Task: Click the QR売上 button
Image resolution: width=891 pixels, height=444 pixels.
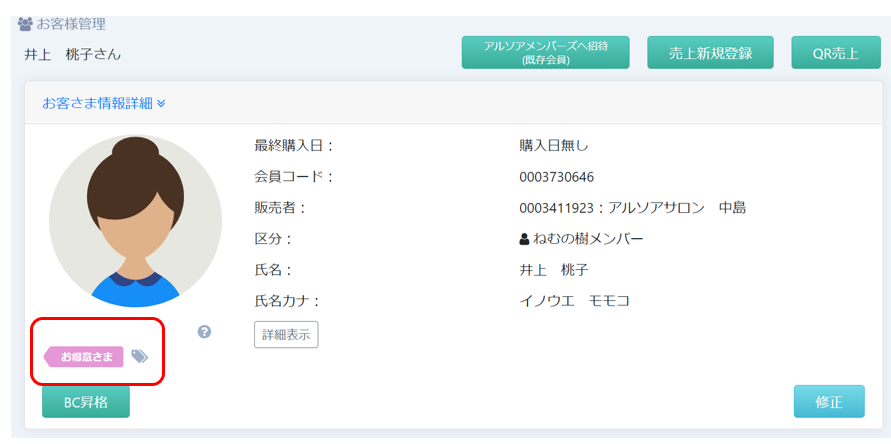Action: coord(836,53)
